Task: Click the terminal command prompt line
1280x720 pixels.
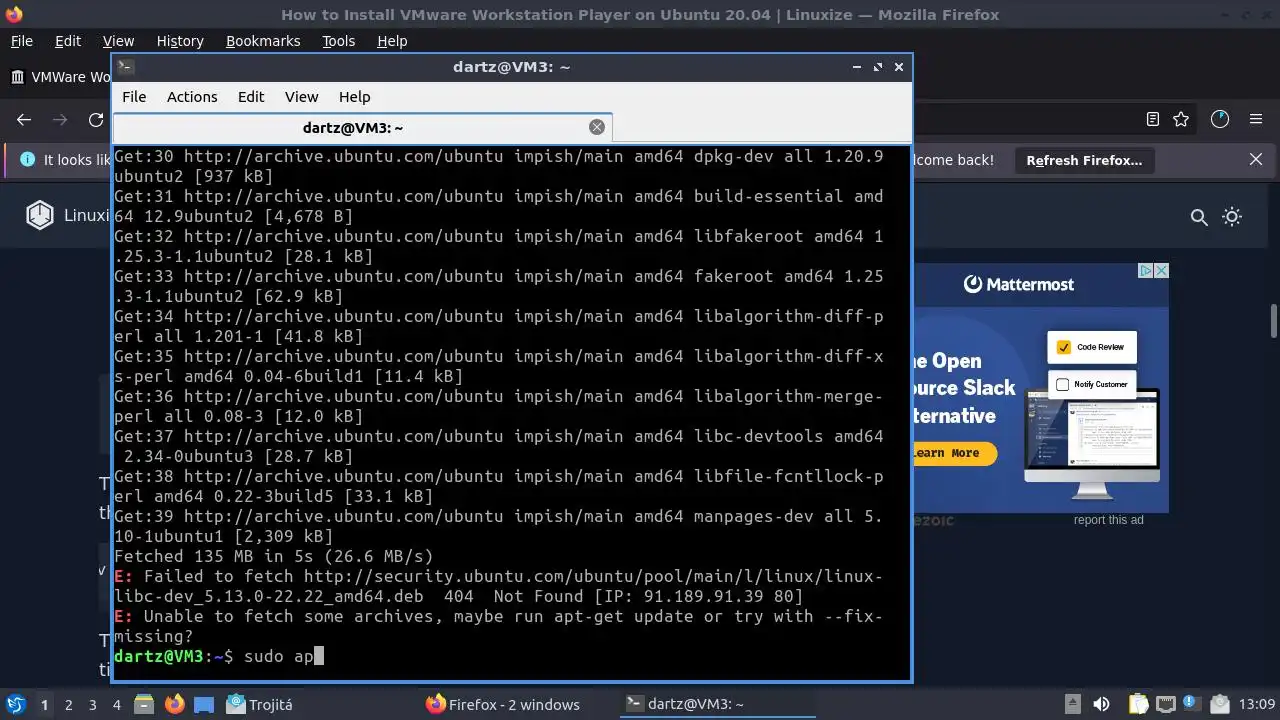Action: click(x=512, y=656)
